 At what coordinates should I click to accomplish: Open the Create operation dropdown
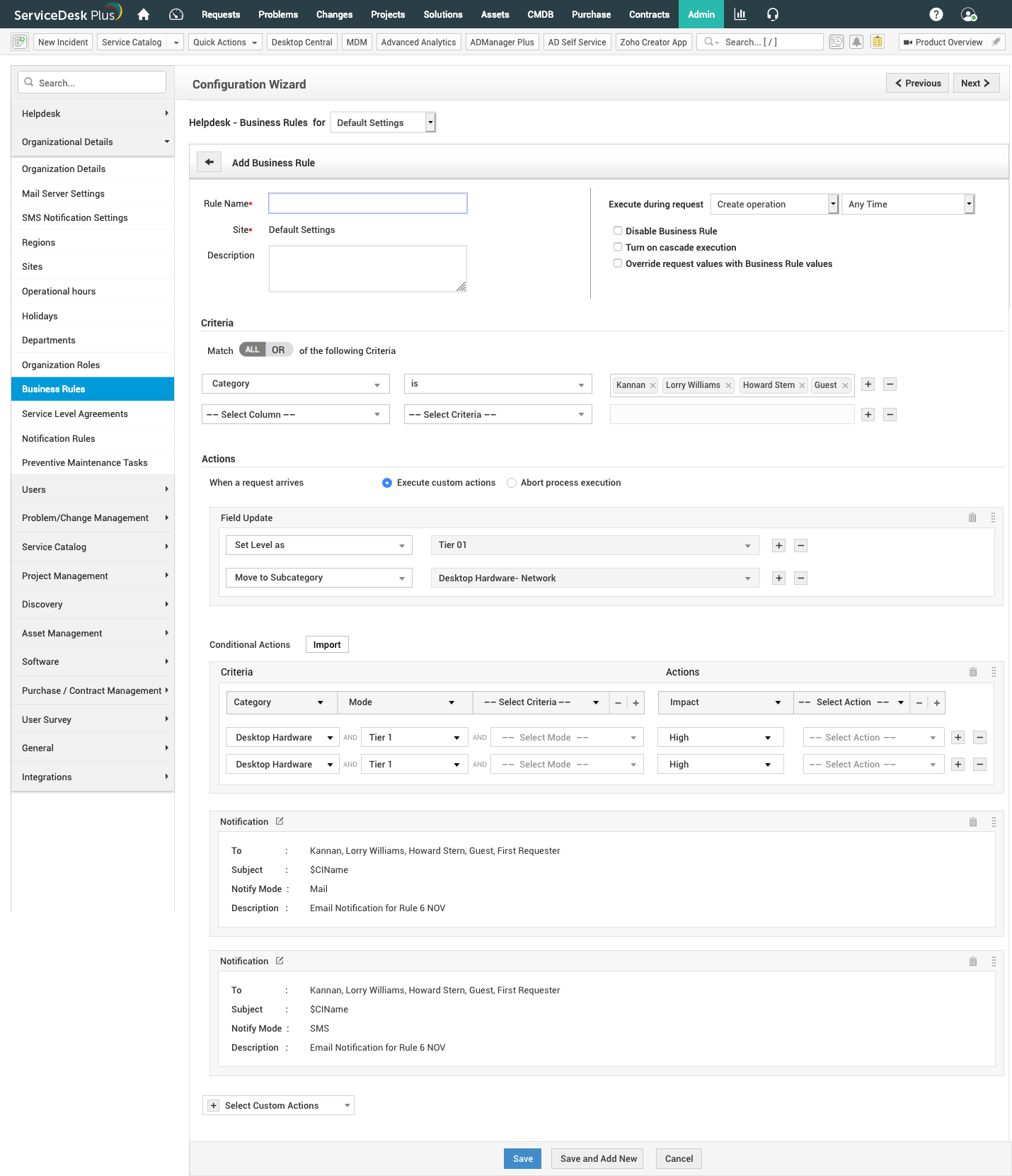coord(774,204)
